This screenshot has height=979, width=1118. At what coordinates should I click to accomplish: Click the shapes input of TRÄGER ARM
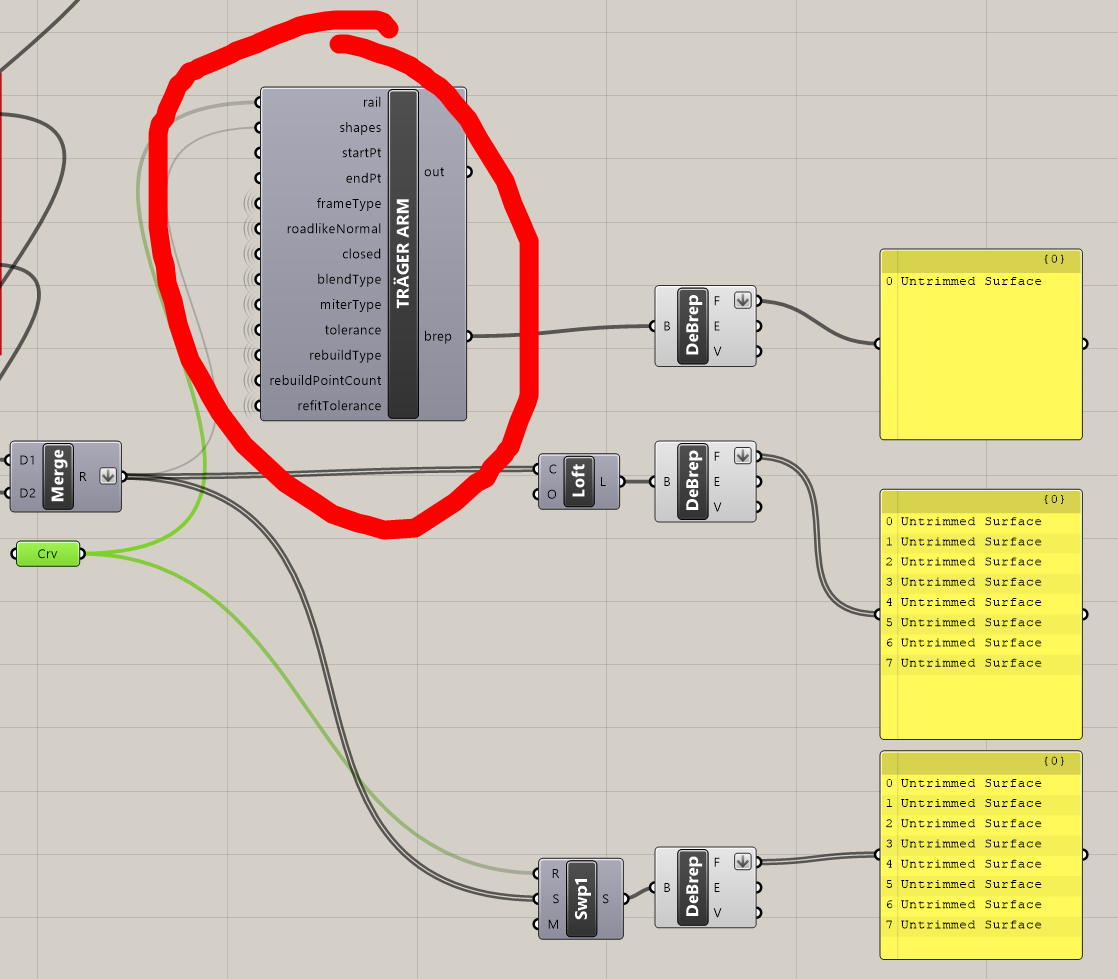pyautogui.click(x=360, y=128)
